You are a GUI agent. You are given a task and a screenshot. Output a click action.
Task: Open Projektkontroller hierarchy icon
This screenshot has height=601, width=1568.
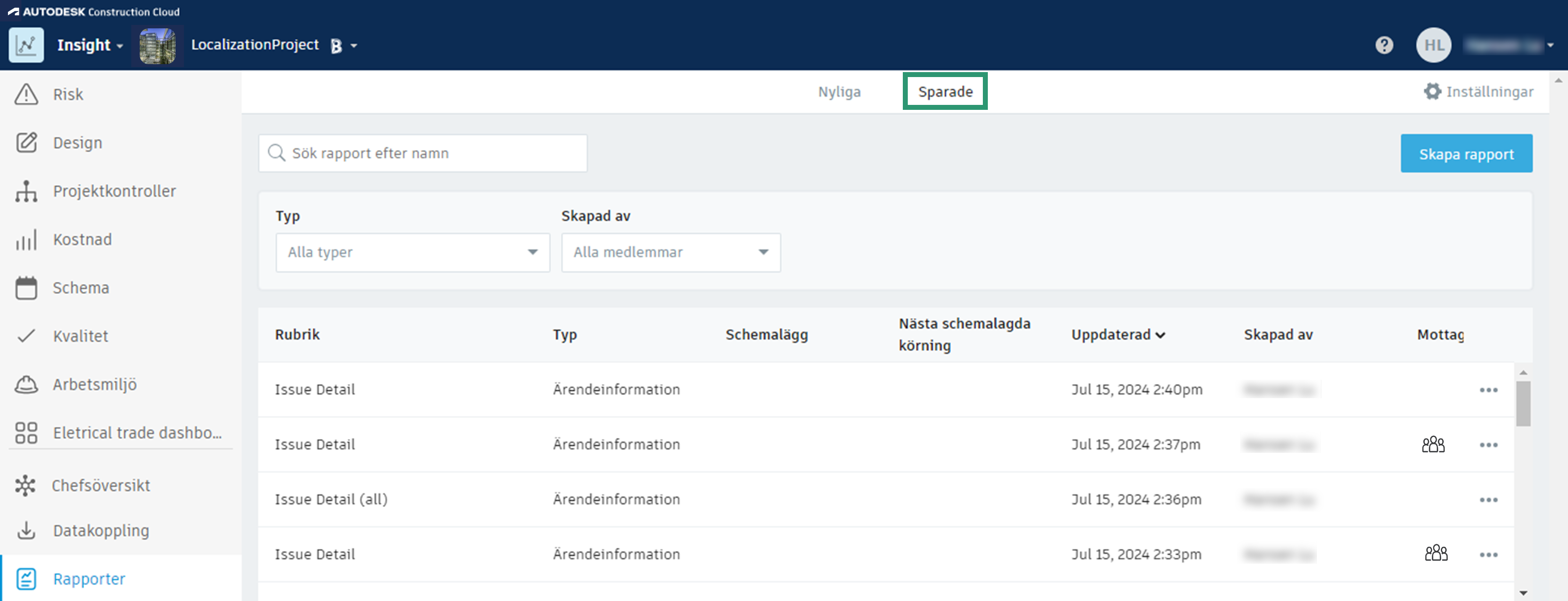pyautogui.click(x=26, y=191)
